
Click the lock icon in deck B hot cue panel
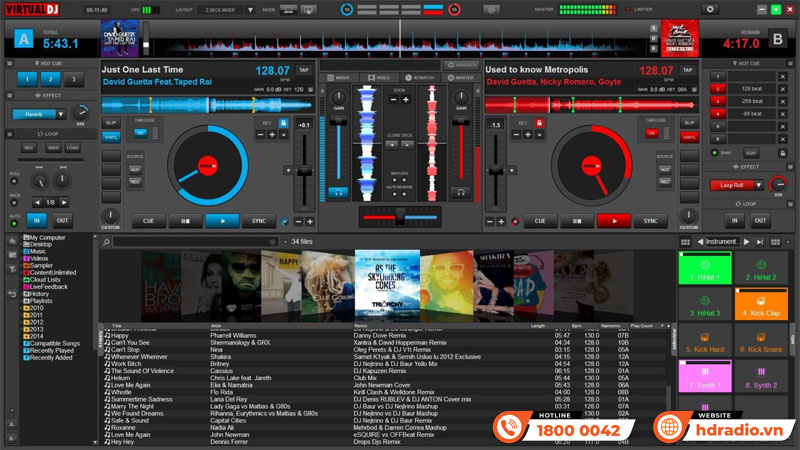(782, 153)
